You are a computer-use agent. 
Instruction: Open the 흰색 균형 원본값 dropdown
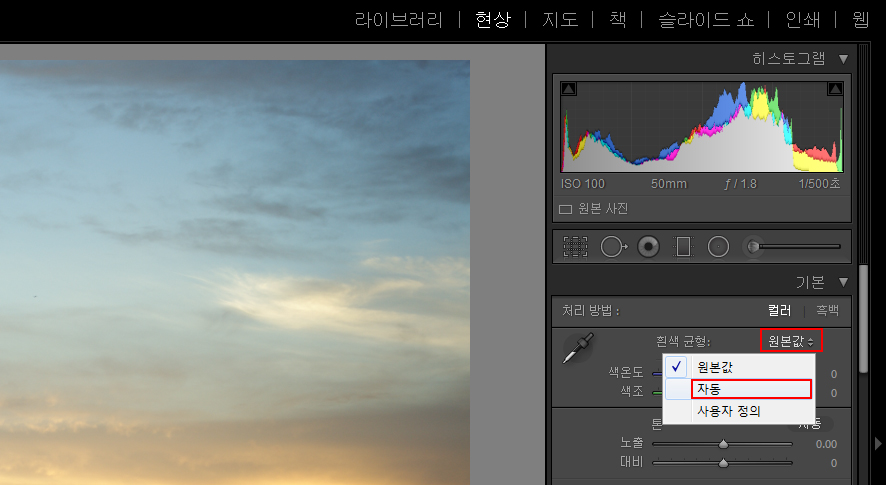791,341
